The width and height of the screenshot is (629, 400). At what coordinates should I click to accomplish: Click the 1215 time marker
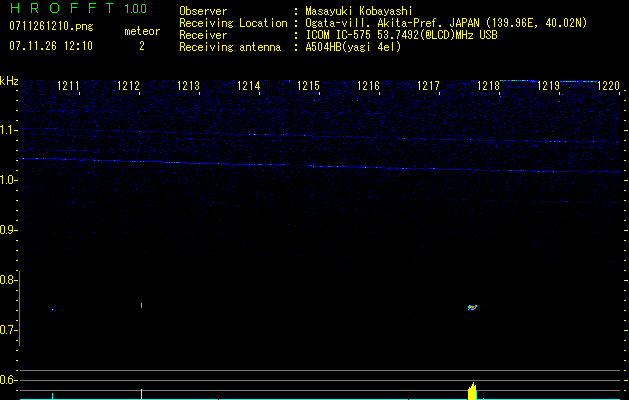[x=308, y=86]
